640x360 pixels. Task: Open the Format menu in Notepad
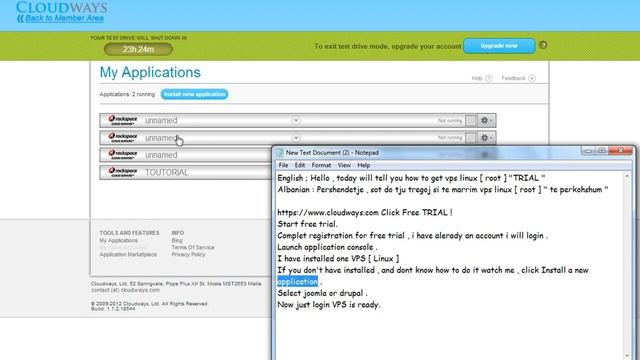point(321,165)
